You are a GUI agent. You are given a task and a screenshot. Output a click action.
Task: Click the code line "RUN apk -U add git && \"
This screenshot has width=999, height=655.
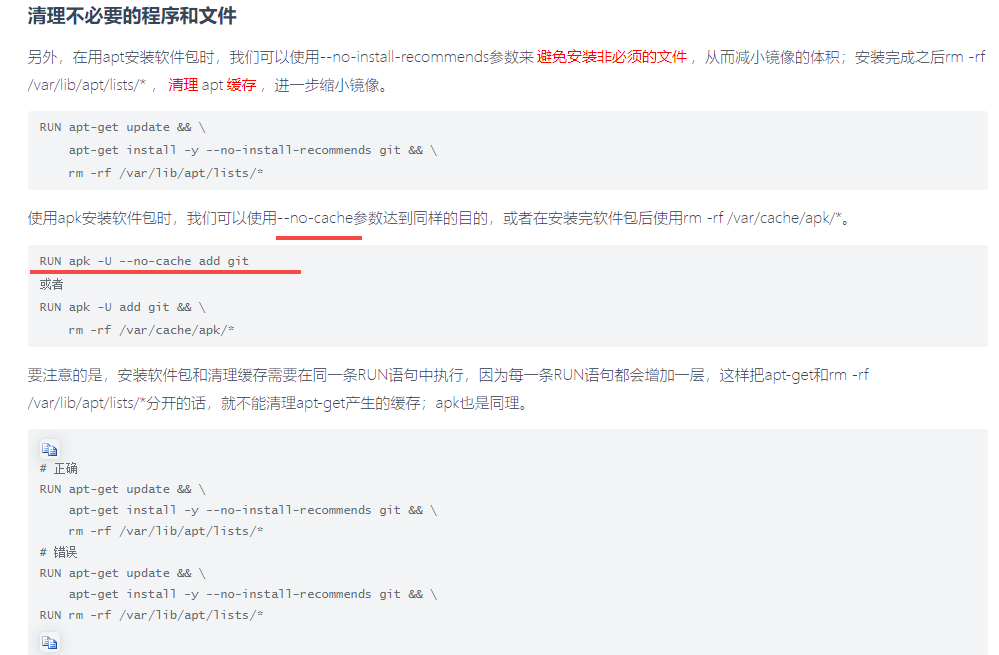coord(122,307)
